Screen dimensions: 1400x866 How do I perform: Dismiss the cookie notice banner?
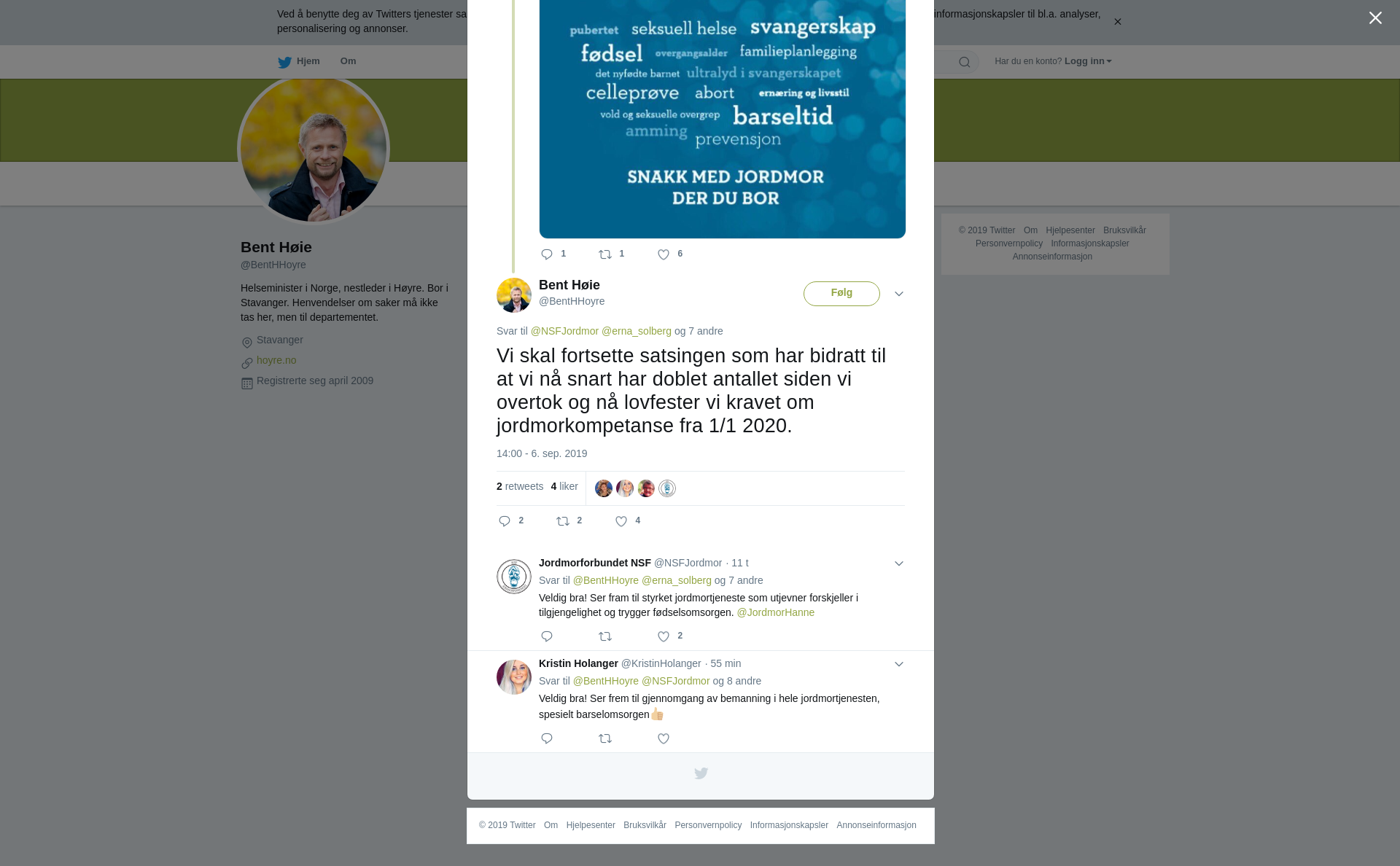[1117, 22]
